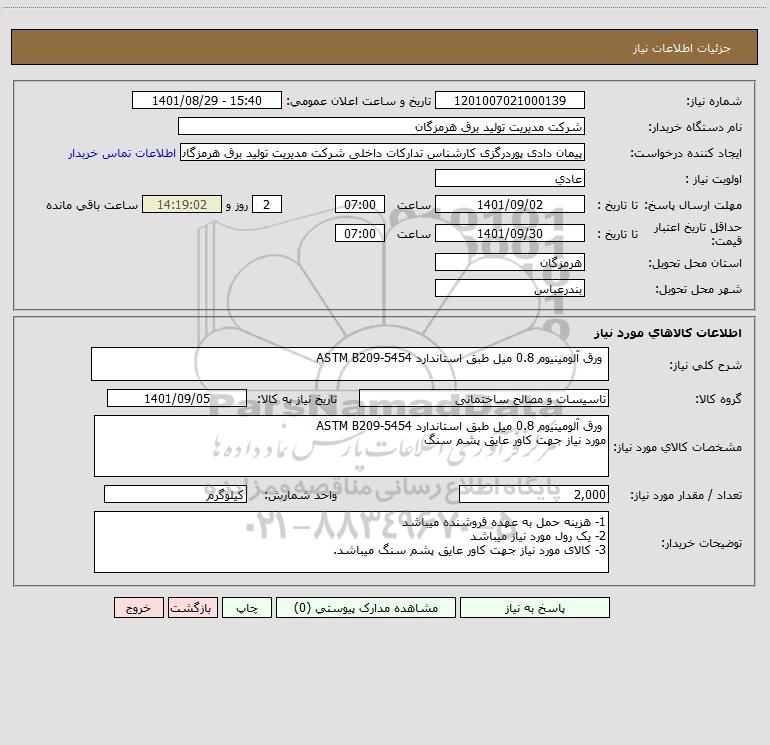This screenshot has width=770, height=745.
Task: Click the label شهر محل تحویل
Action: [x=699, y=289]
